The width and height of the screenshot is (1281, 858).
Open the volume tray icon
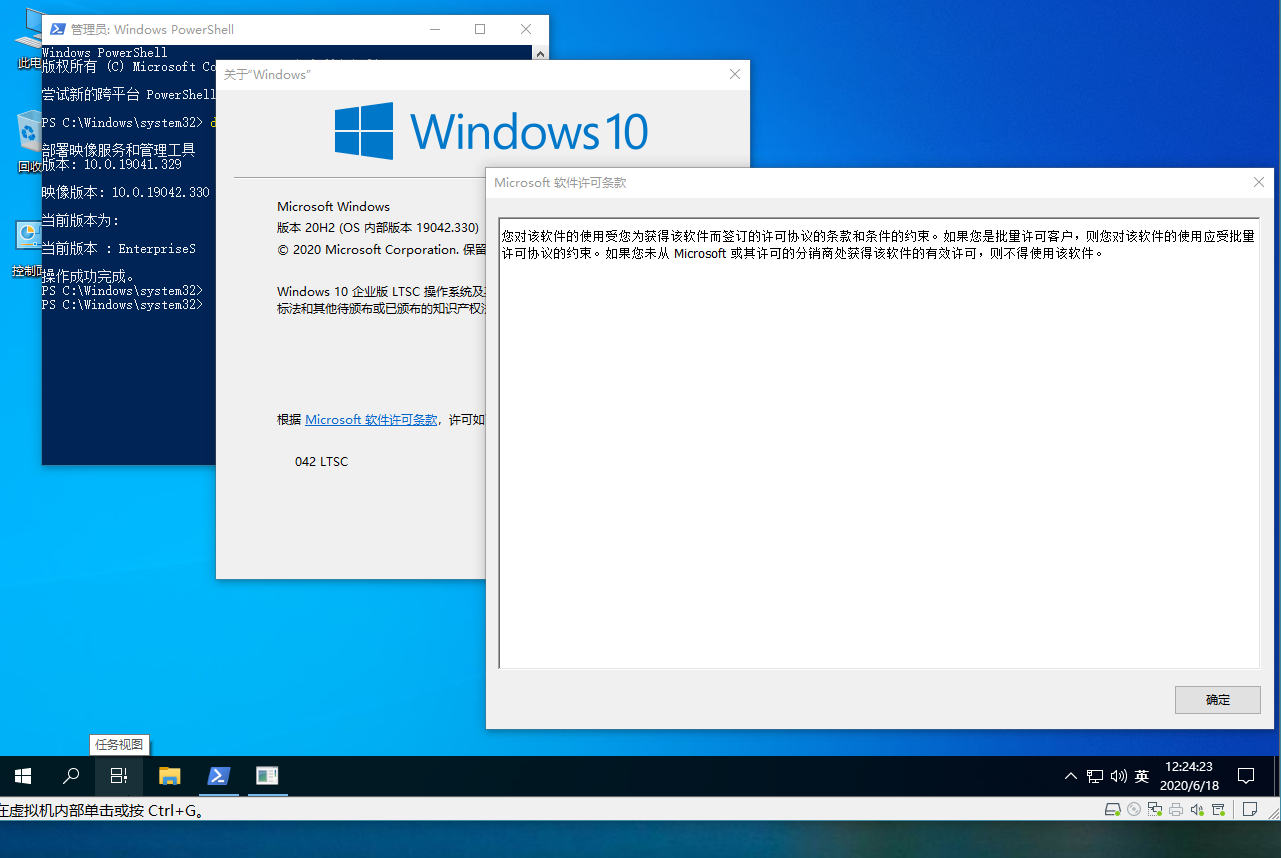coord(1118,776)
